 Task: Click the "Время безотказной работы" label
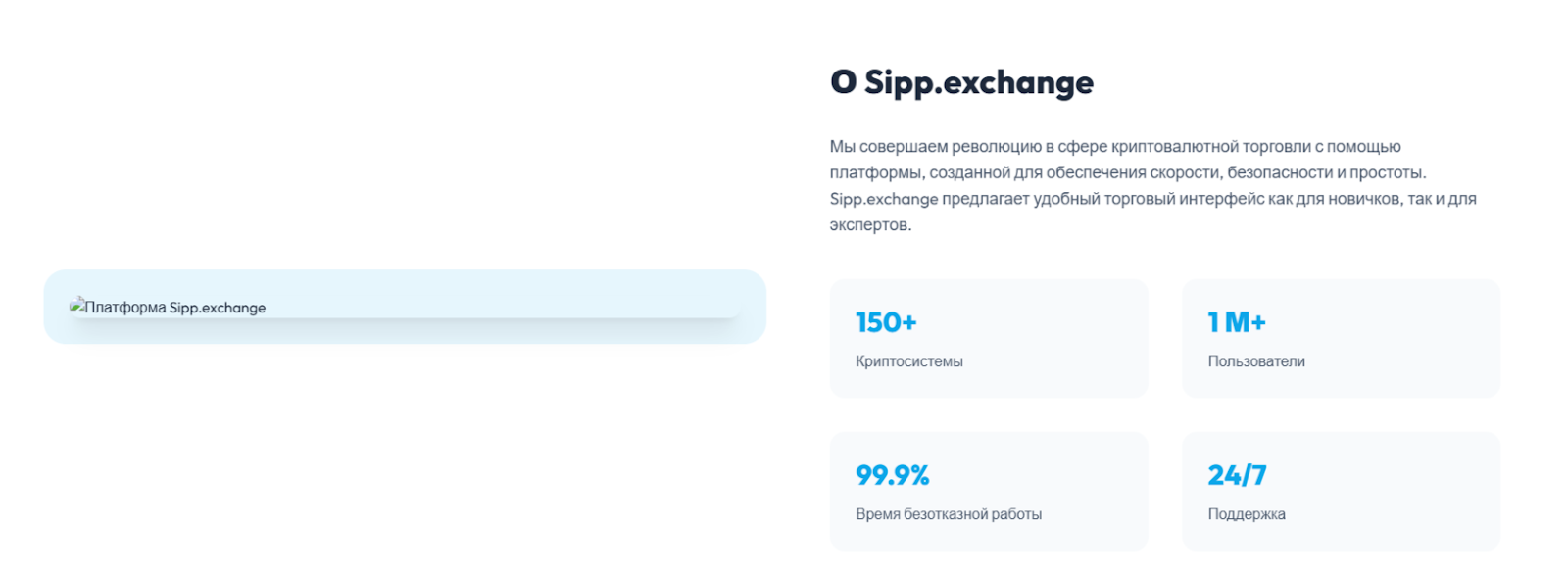[948, 514]
